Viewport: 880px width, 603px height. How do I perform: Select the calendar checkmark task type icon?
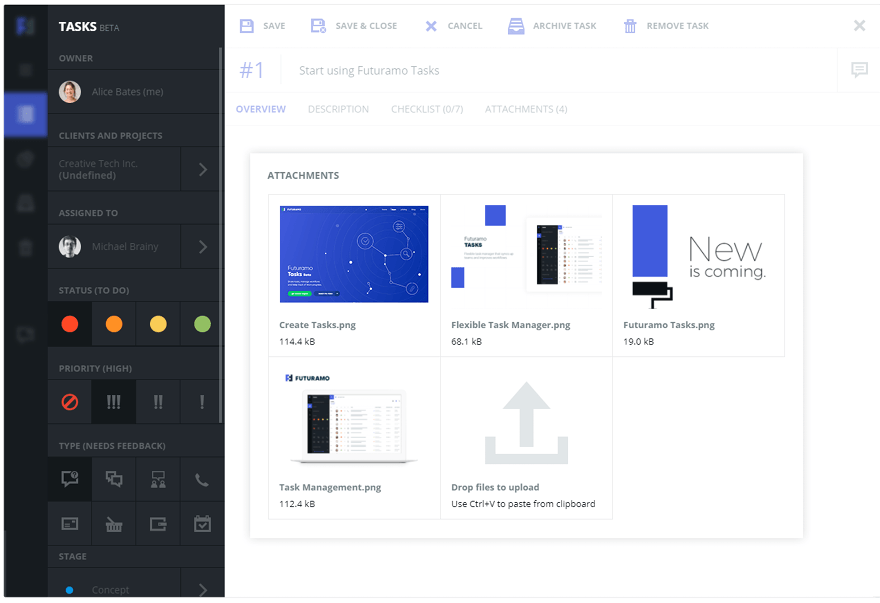[202, 523]
